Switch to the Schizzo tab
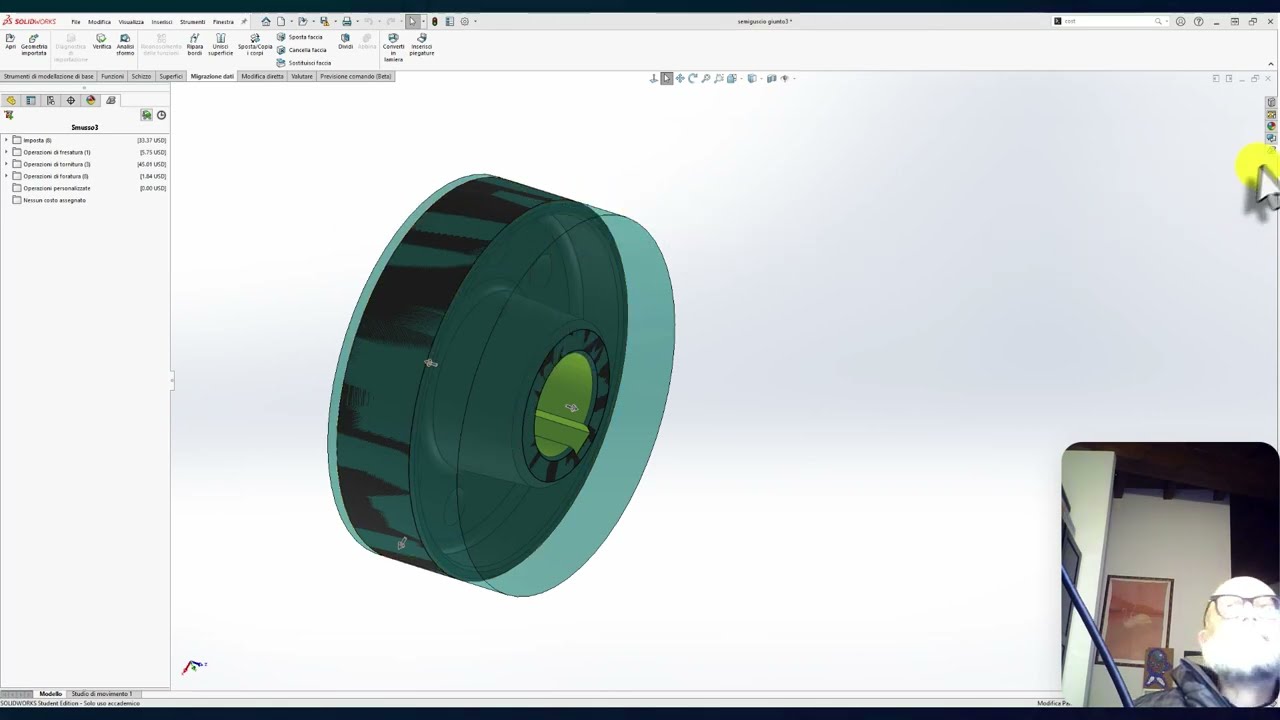Image resolution: width=1280 pixels, height=720 pixels. click(141, 76)
